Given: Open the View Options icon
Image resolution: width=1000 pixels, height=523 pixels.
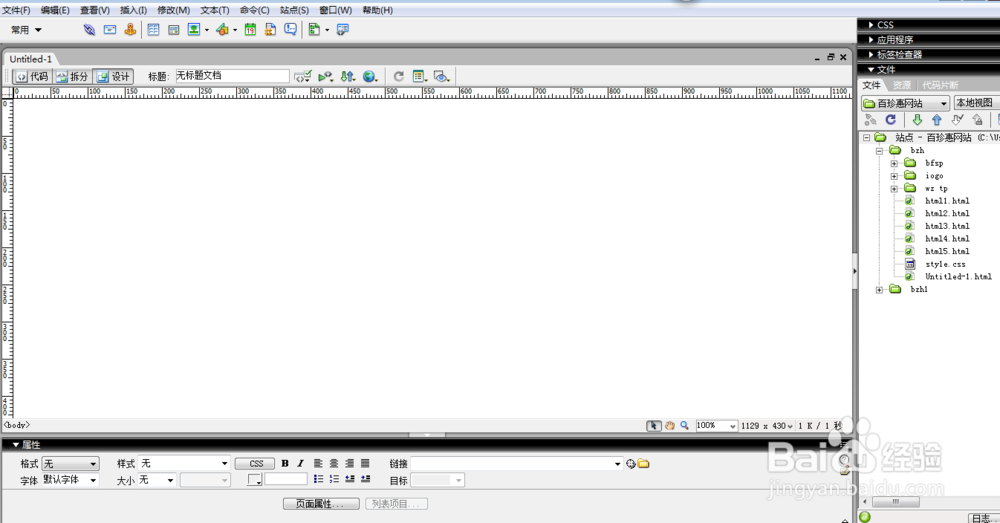Looking at the screenshot, I should [420, 77].
